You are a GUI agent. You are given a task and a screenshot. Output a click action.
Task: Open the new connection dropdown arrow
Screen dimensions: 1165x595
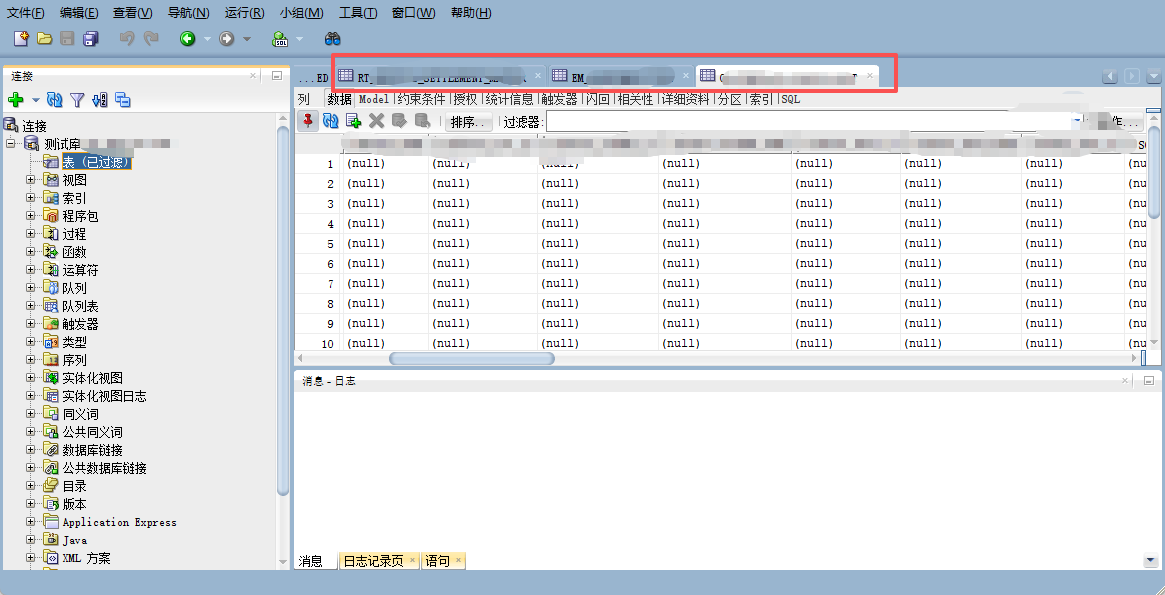(35, 100)
